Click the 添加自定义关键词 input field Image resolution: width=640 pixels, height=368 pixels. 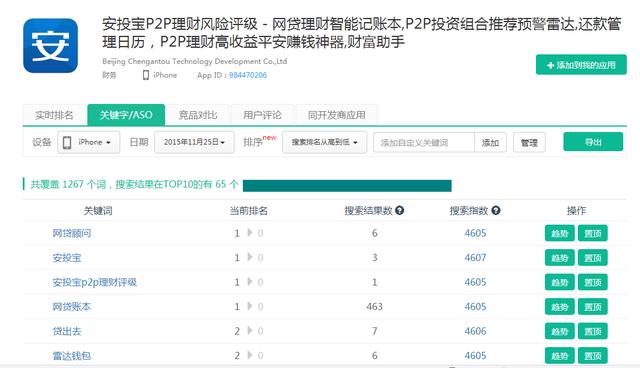[424, 143]
